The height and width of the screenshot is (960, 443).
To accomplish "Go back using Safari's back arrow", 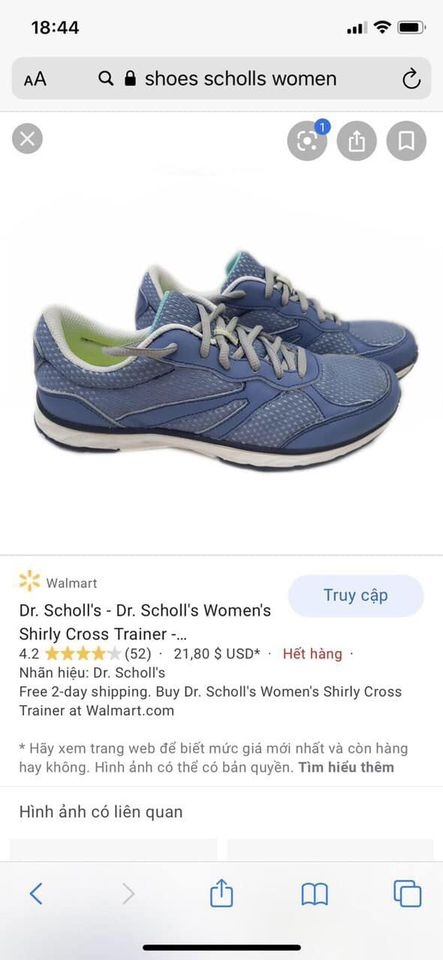I will 37,894.
